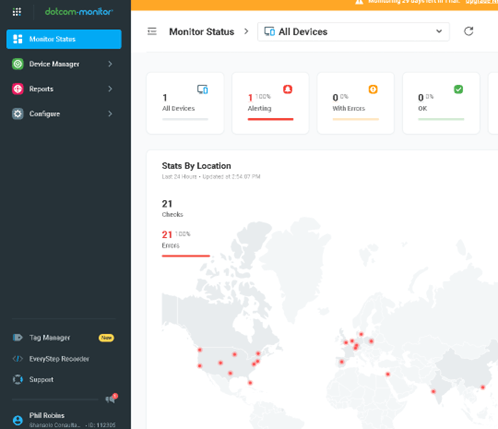Click the Phil Robins user avatar
Screen dimensions: 498x429
pos(18,420)
